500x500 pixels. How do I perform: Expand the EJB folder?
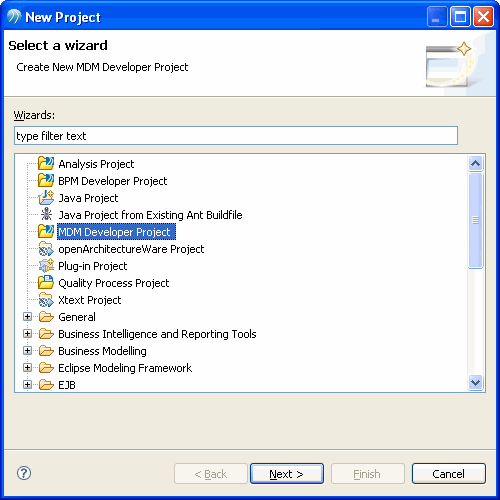pos(27,385)
